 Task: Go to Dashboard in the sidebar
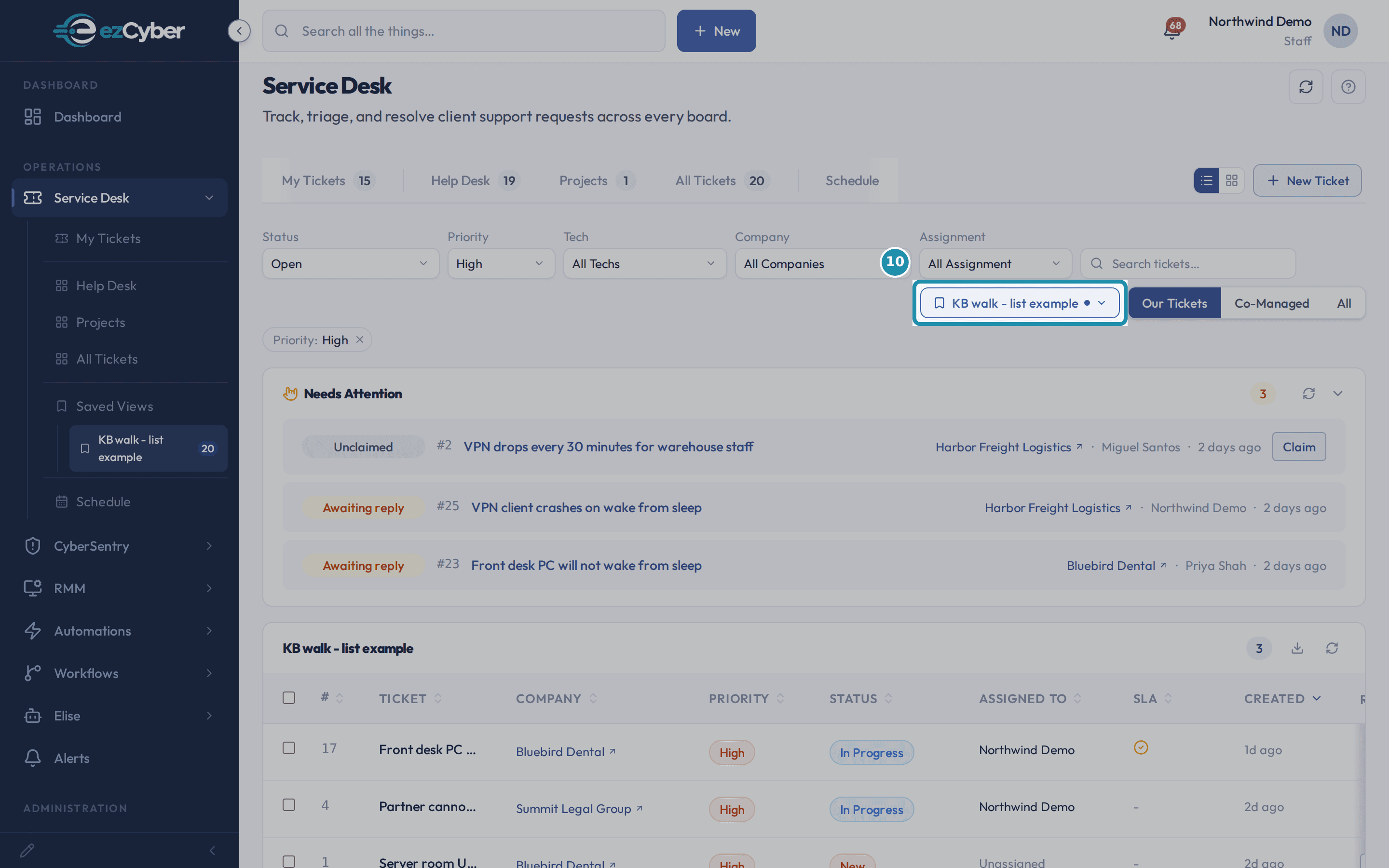[120, 117]
